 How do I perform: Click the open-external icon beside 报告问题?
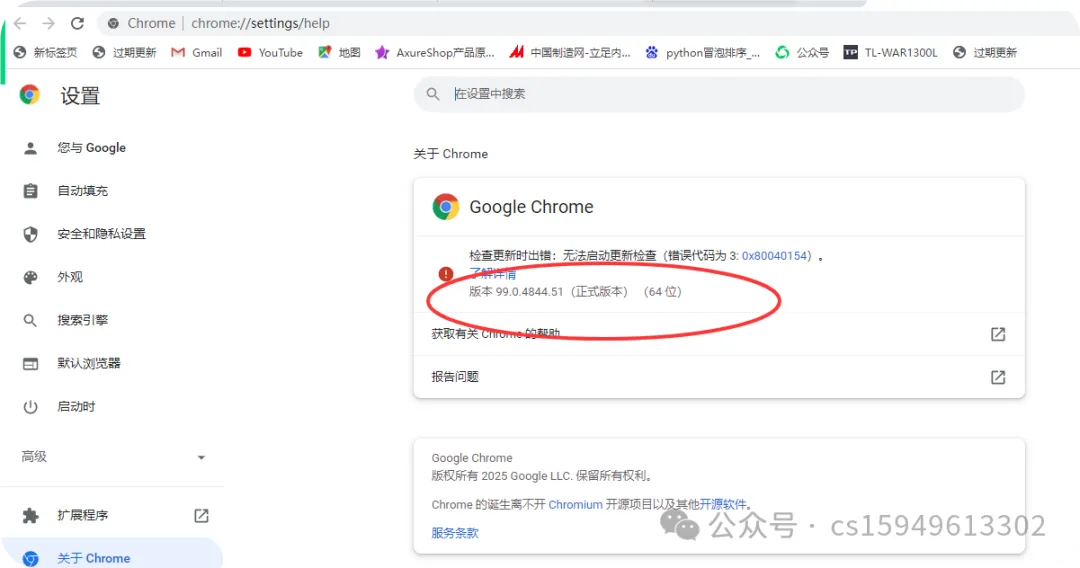click(x=997, y=377)
